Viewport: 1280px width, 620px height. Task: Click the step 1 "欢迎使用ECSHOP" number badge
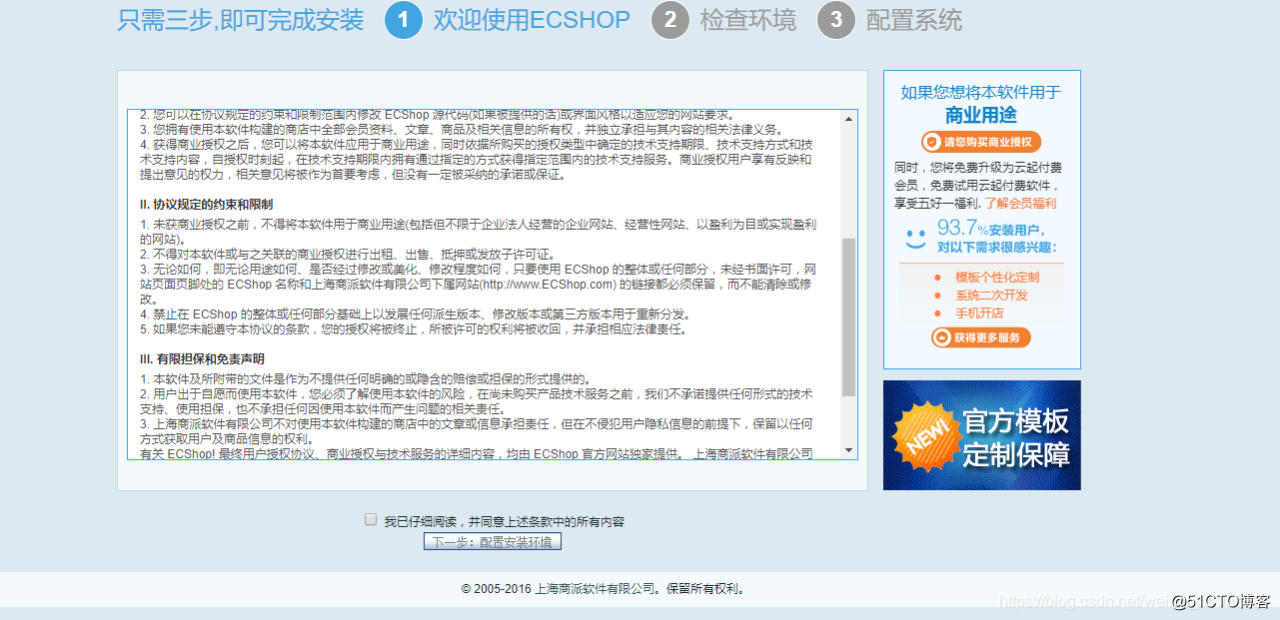click(x=404, y=20)
